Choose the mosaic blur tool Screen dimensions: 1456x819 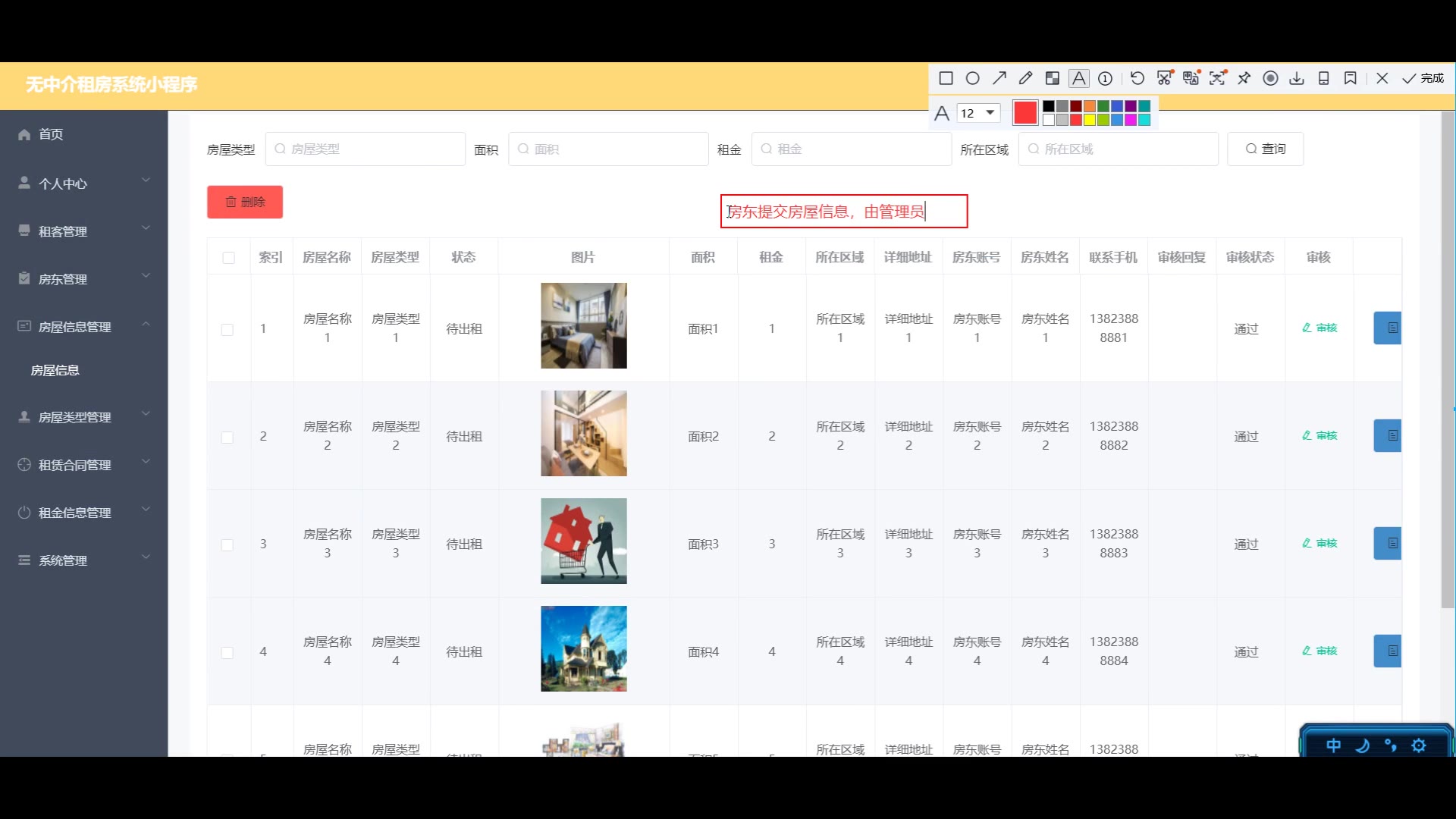pos(1052,78)
